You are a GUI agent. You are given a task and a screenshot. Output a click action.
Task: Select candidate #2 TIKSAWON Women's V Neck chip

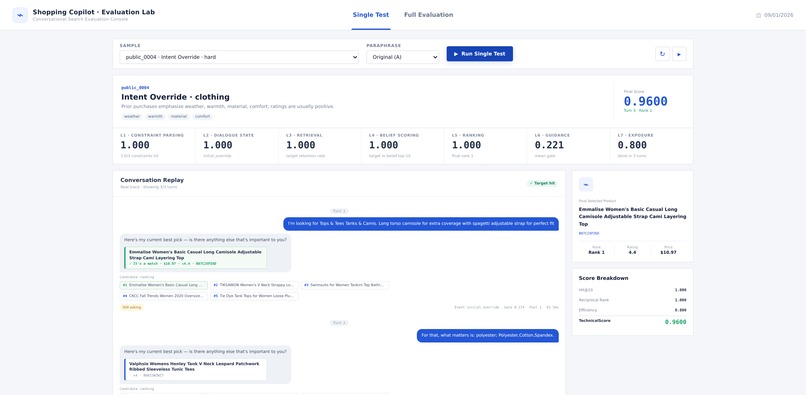coord(254,285)
